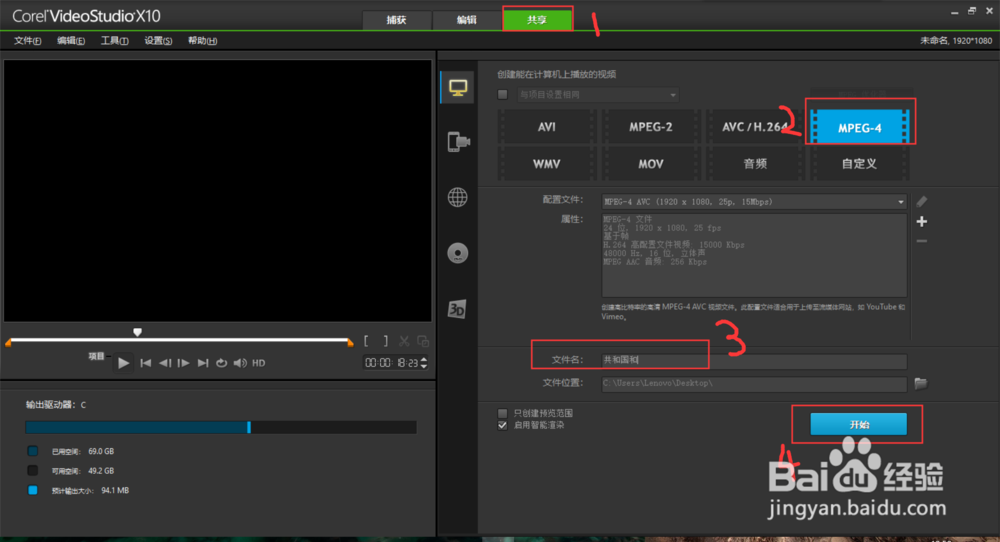1000x542 pixels.
Task: Expand the profile dropdown MPEG-4 AVC
Action: 754,201
